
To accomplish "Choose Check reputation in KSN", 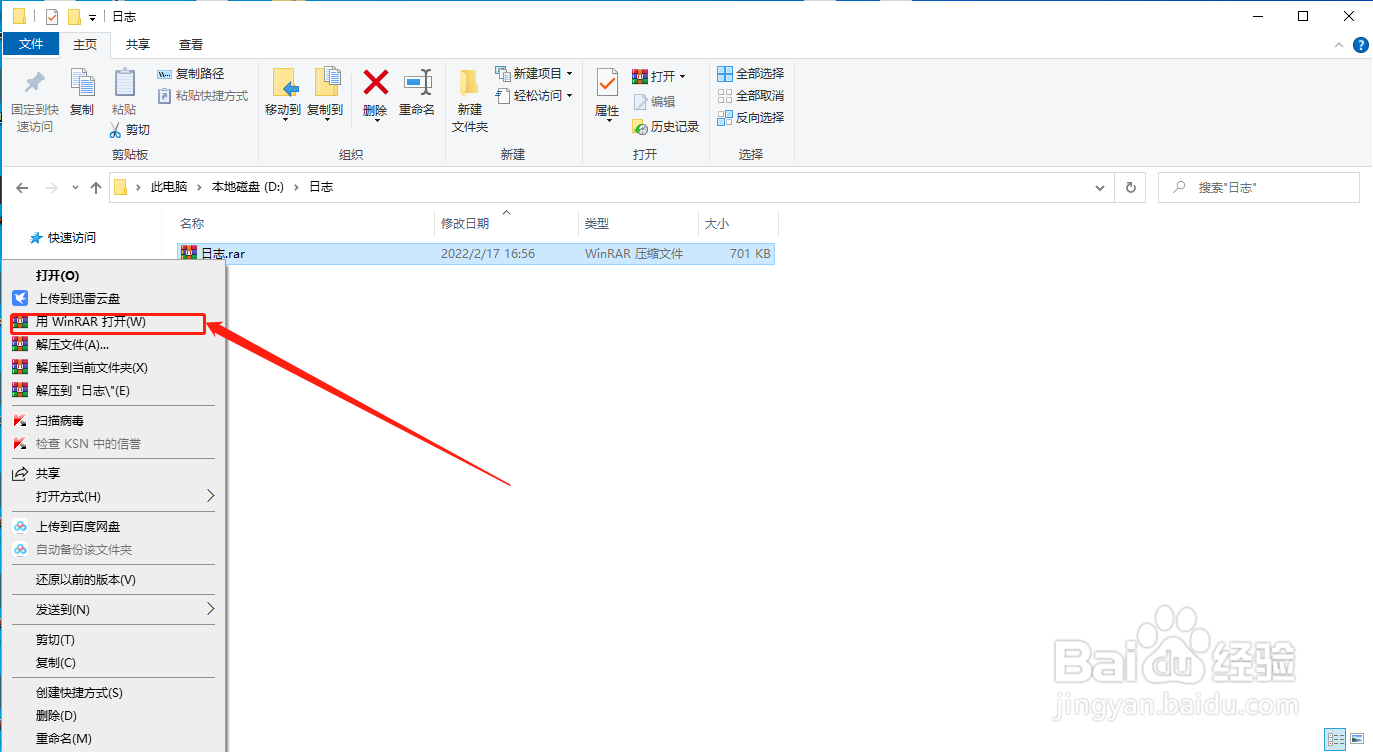I will (115, 444).
